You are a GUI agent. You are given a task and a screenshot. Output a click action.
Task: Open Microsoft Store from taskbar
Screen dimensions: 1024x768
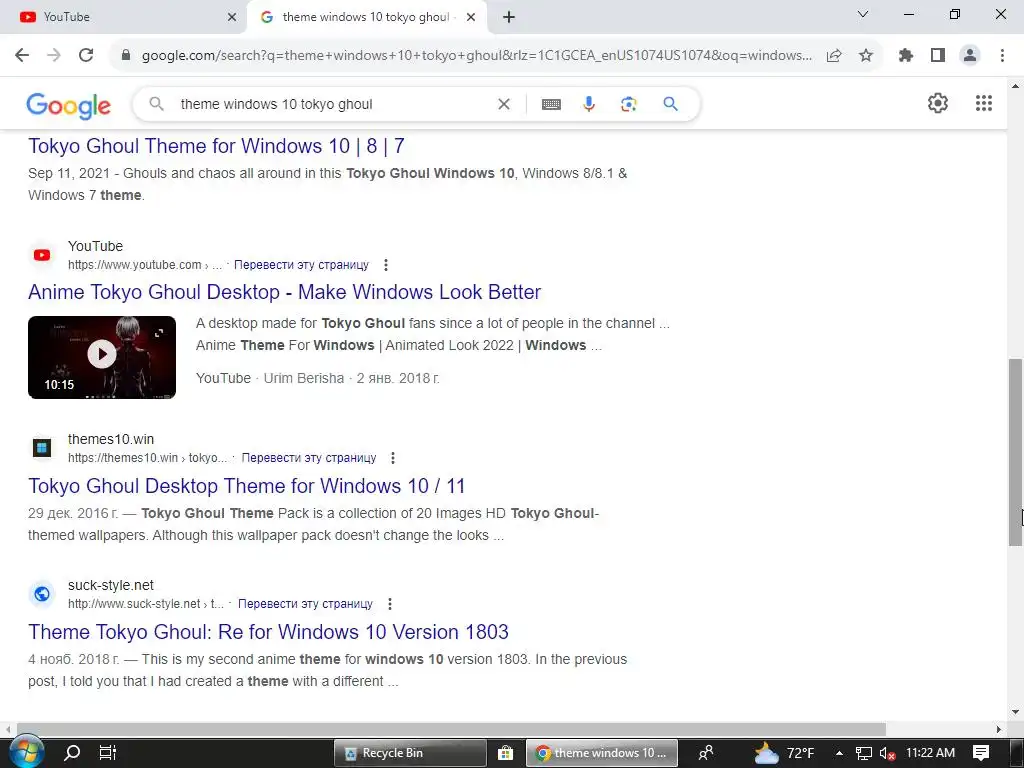[505, 753]
